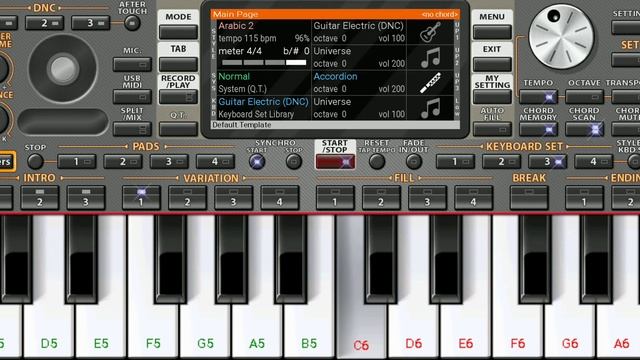Click DNC button 3
Viewport: 640px width, 360px height.
(91, 23)
